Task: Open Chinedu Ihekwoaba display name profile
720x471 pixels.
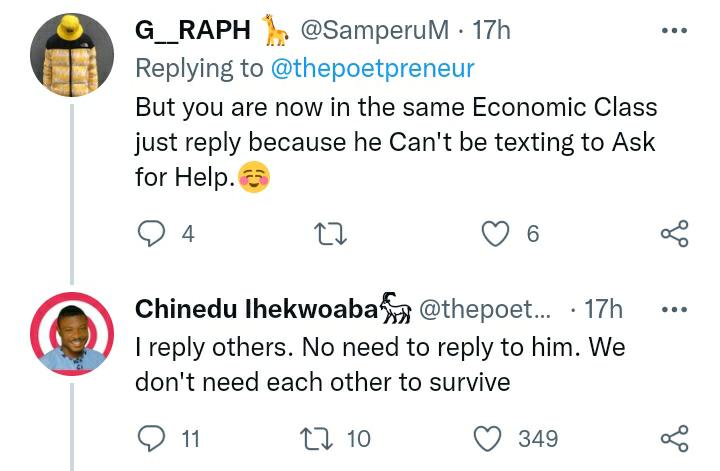Action: (256, 309)
